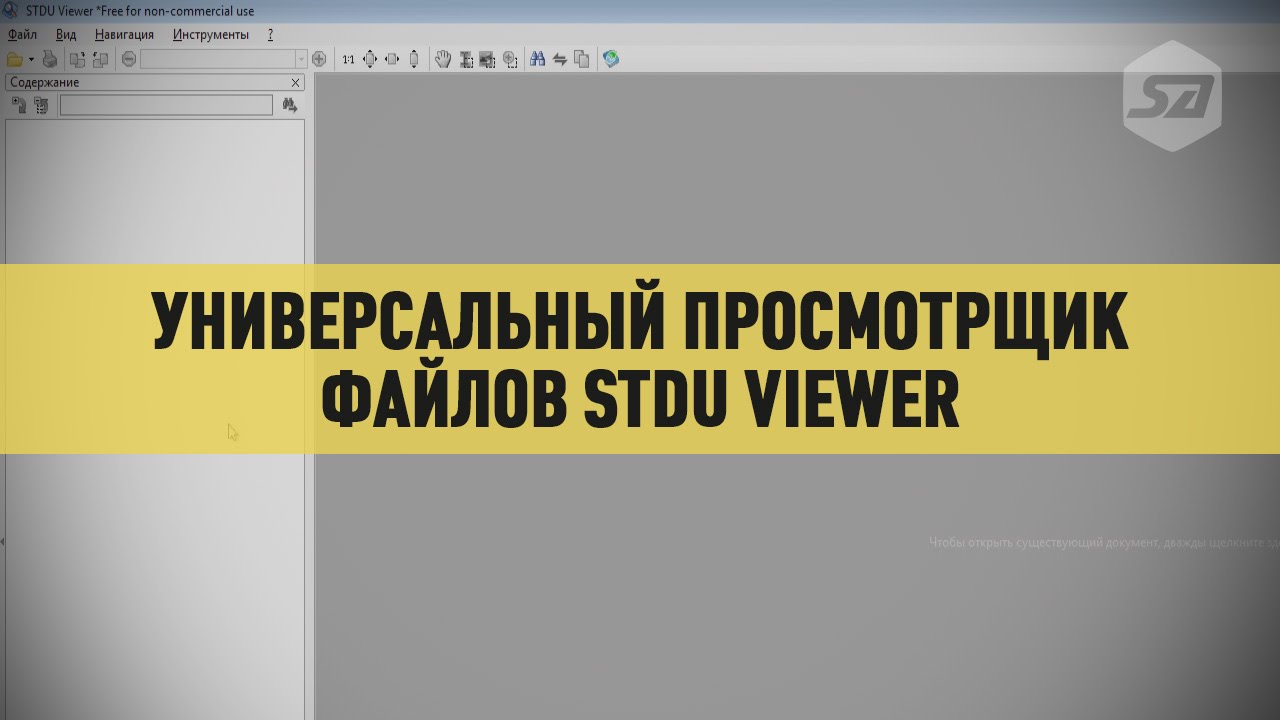Screen dimensions: 1280x720
Task: Click the swap arrows toolbar icon
Action: point(560,60)
